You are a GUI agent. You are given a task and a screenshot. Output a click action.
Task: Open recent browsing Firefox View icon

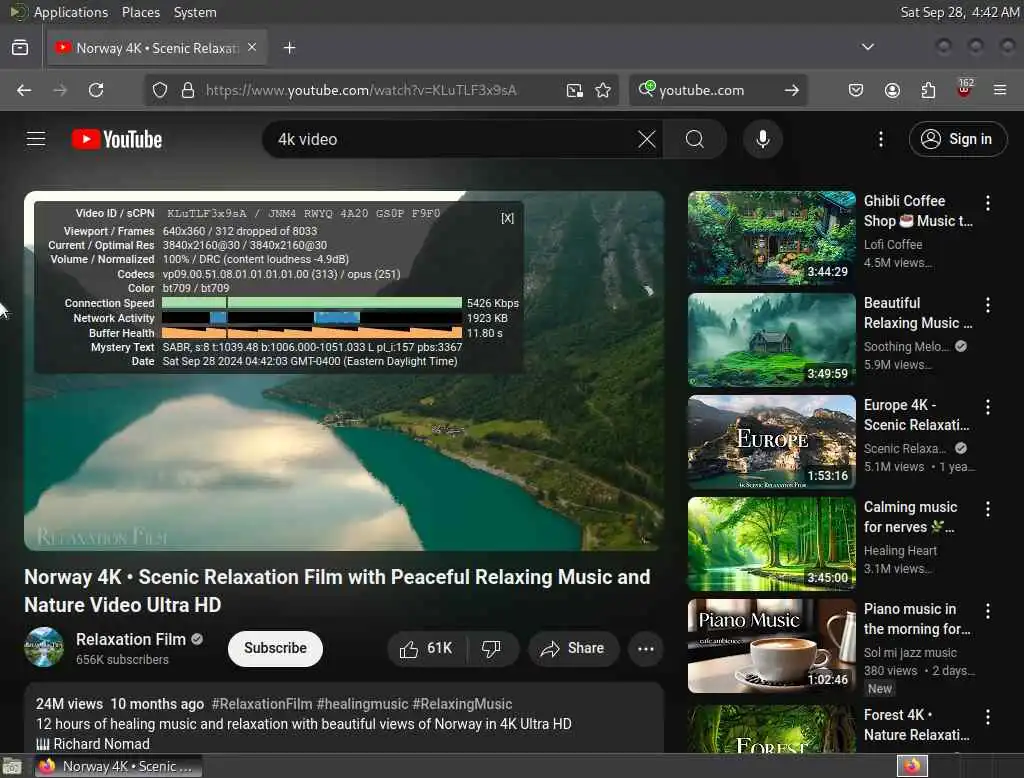[x=20, y=48]
